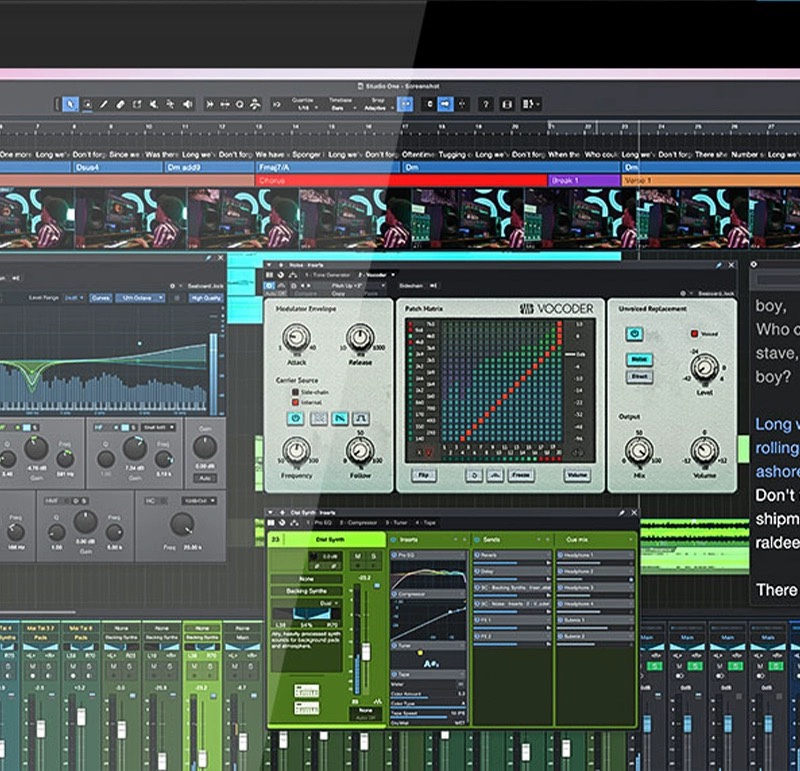Toggle the Unvoiced Replacement power button
Image resolution: width=800 pixels, height=771 pixels.
coord(634,334)
